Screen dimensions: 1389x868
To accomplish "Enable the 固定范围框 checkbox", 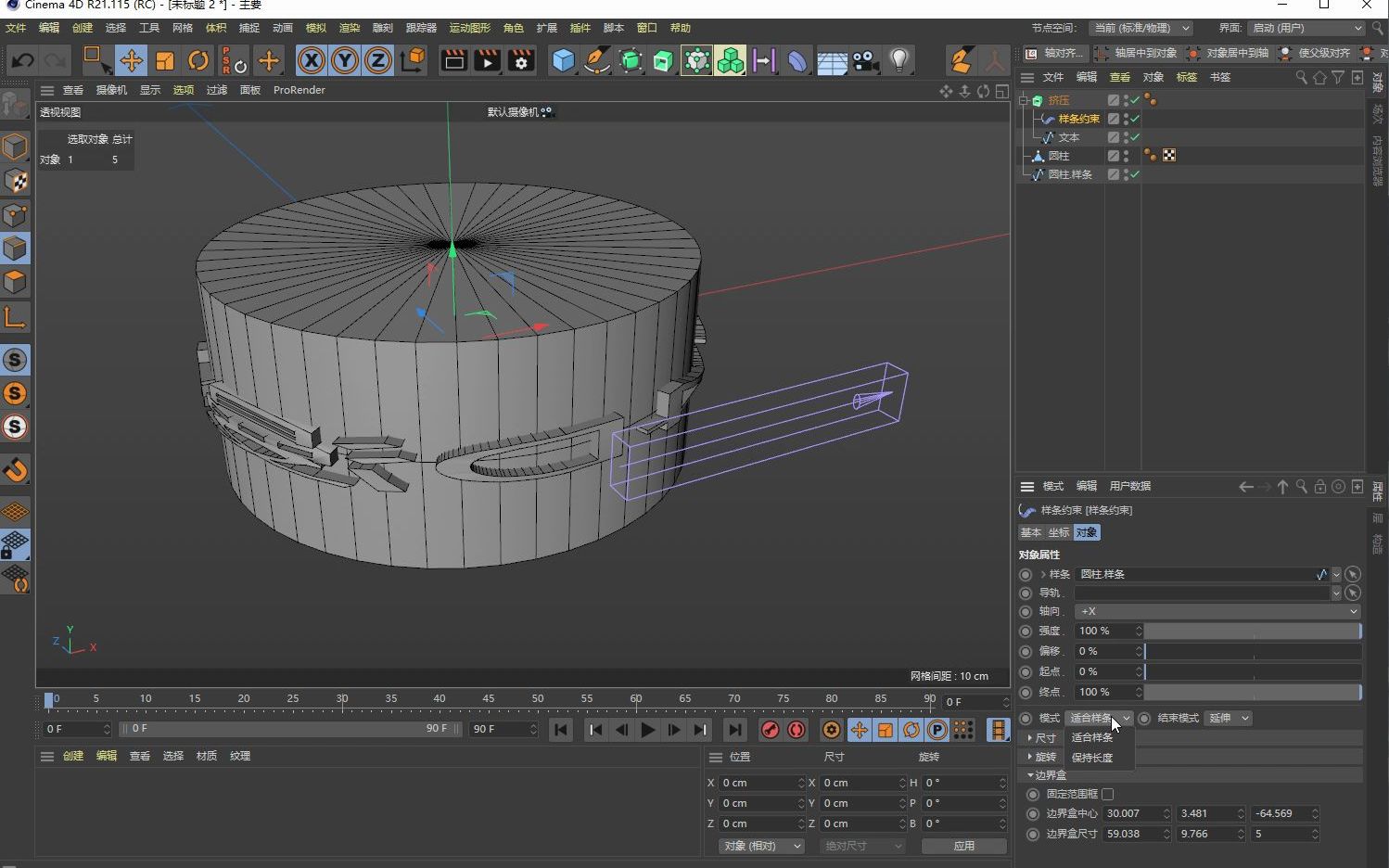I will pyautogui.click(x=1109, y=794).
